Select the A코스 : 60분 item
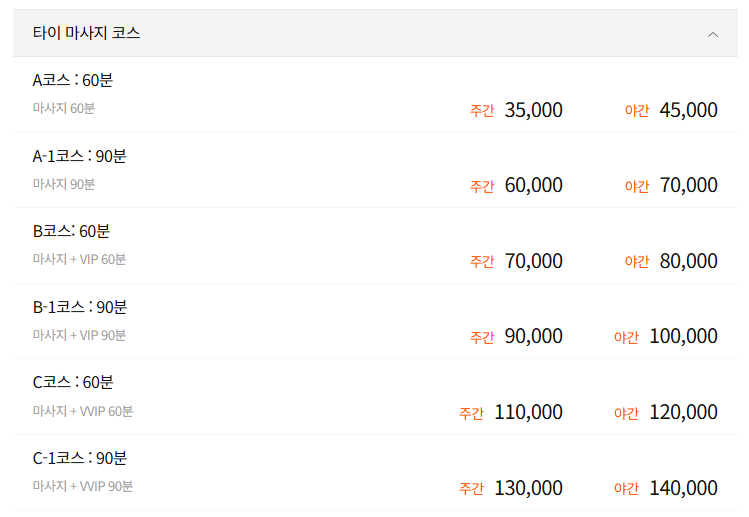 click(x=73, y=80)
